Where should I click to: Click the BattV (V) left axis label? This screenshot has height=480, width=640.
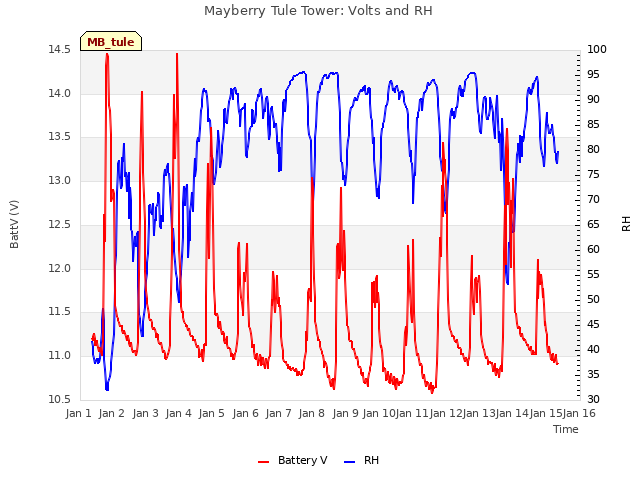point(14,224)
